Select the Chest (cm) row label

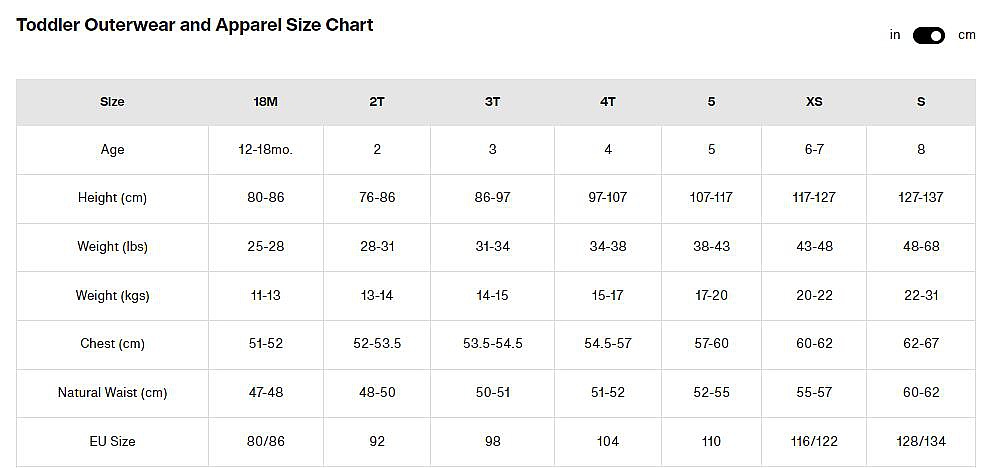tap(112, 344)
